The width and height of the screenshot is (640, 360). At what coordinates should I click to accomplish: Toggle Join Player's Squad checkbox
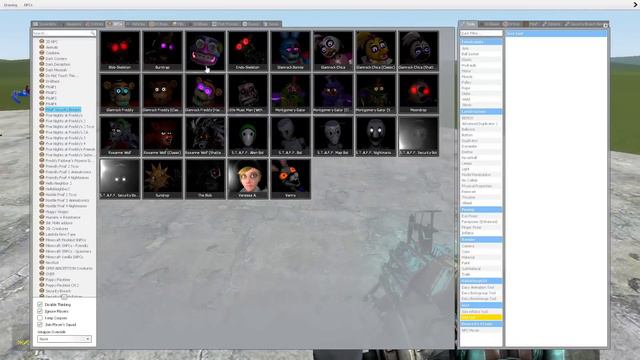click(x=40, y=324)
